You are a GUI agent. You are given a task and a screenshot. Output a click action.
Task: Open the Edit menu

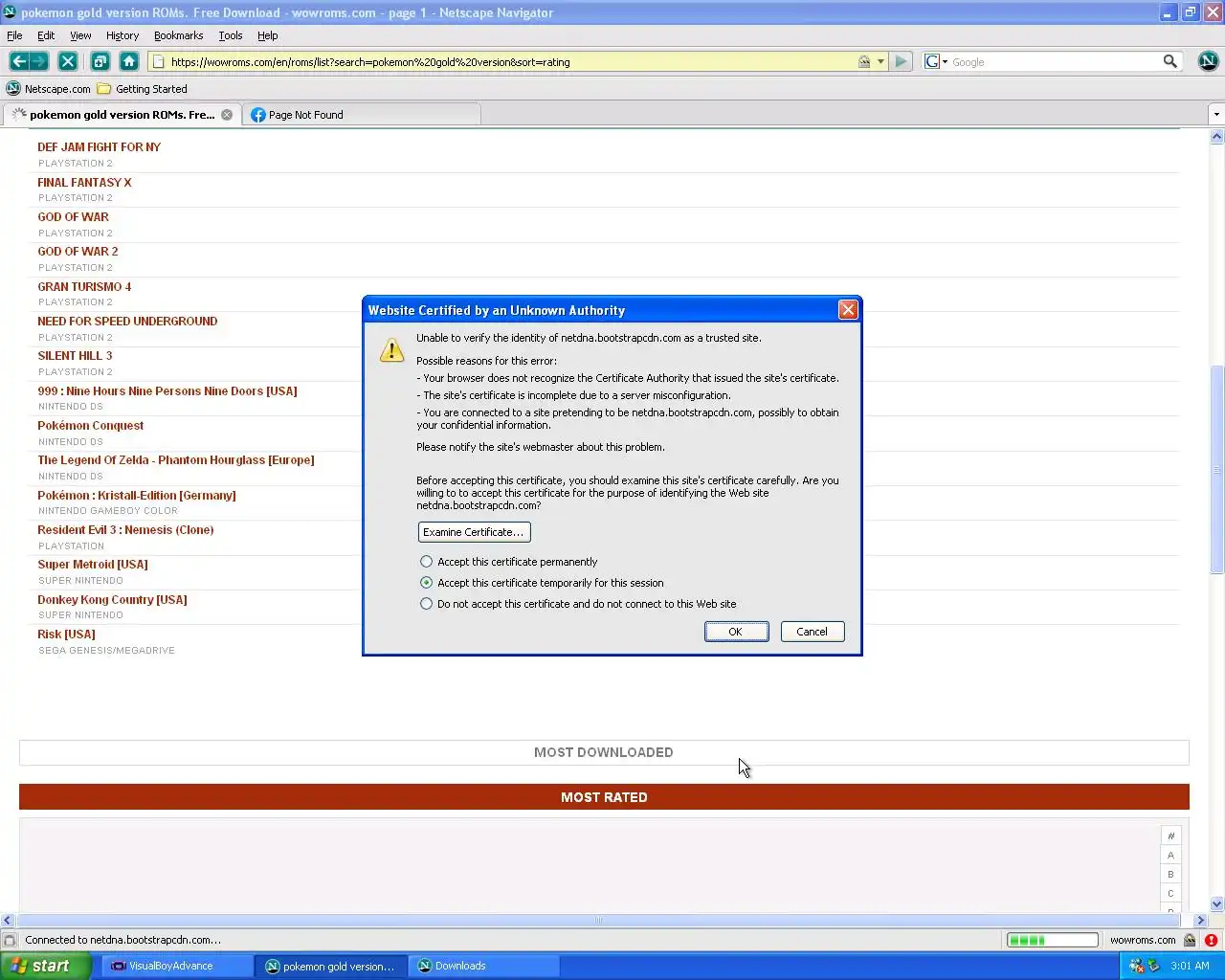click(x=46, y=35)
